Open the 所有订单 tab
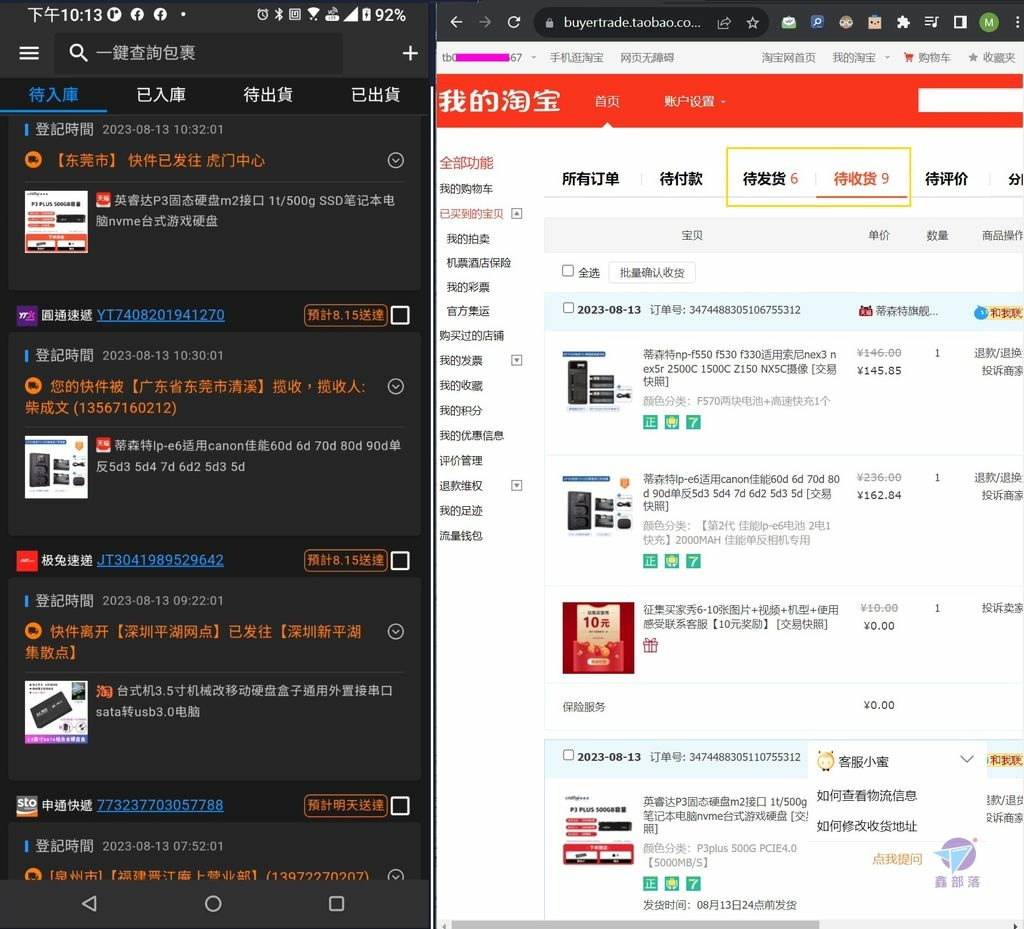 tap(590, 178)
